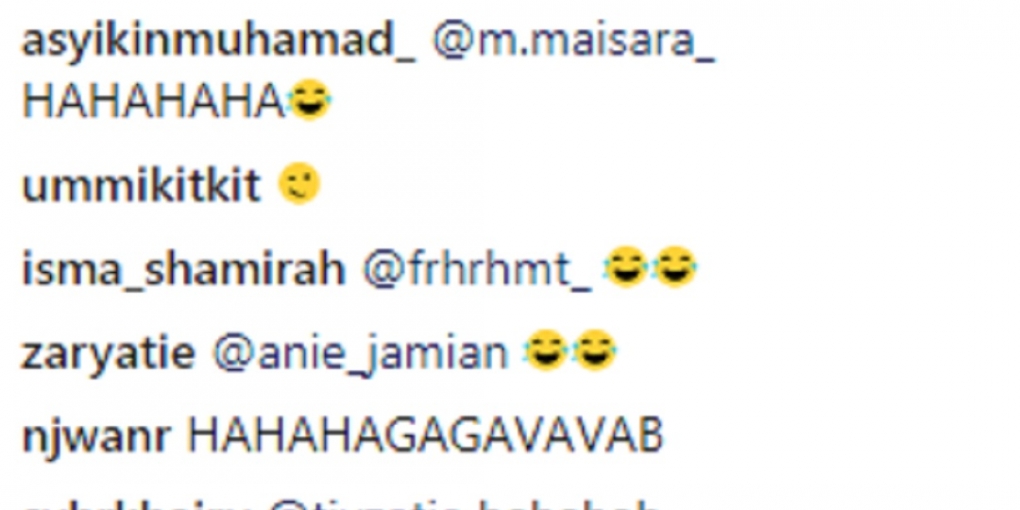Select the HAHAHAHA comment text
Viewport: 1020px width, 510px height.
click(x=154, y=102)
